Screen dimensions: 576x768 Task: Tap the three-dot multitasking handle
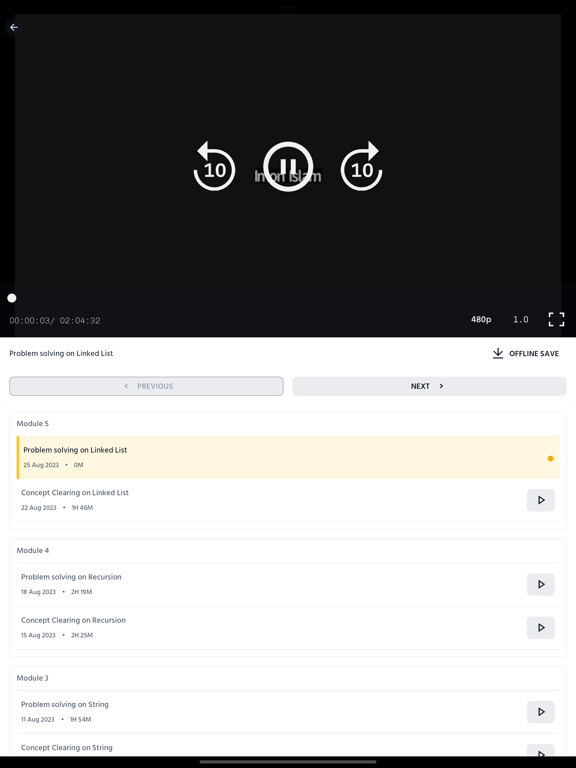tap(288, 7)
